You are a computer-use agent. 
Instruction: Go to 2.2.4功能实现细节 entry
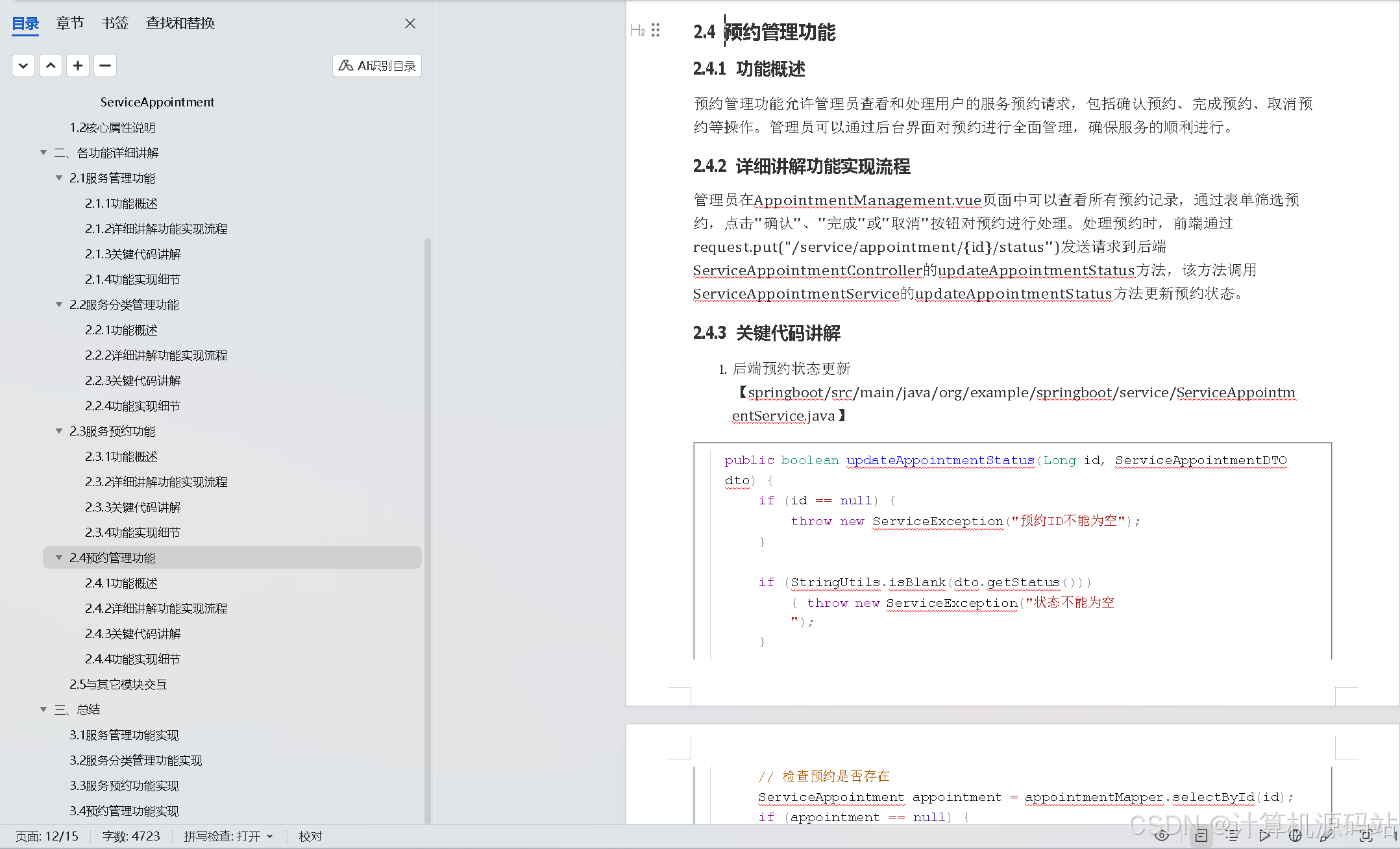pos(133,406)
